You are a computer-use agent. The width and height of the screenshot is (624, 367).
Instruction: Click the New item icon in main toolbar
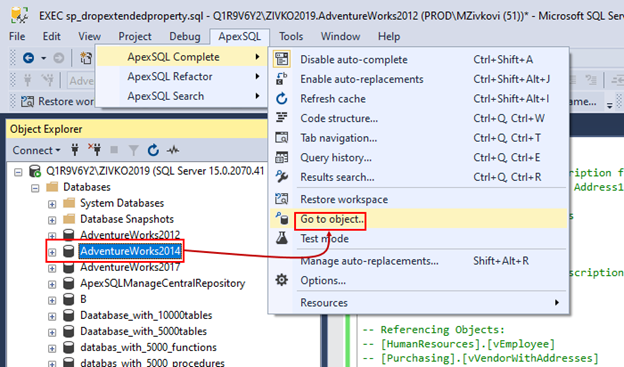(86, 58)
